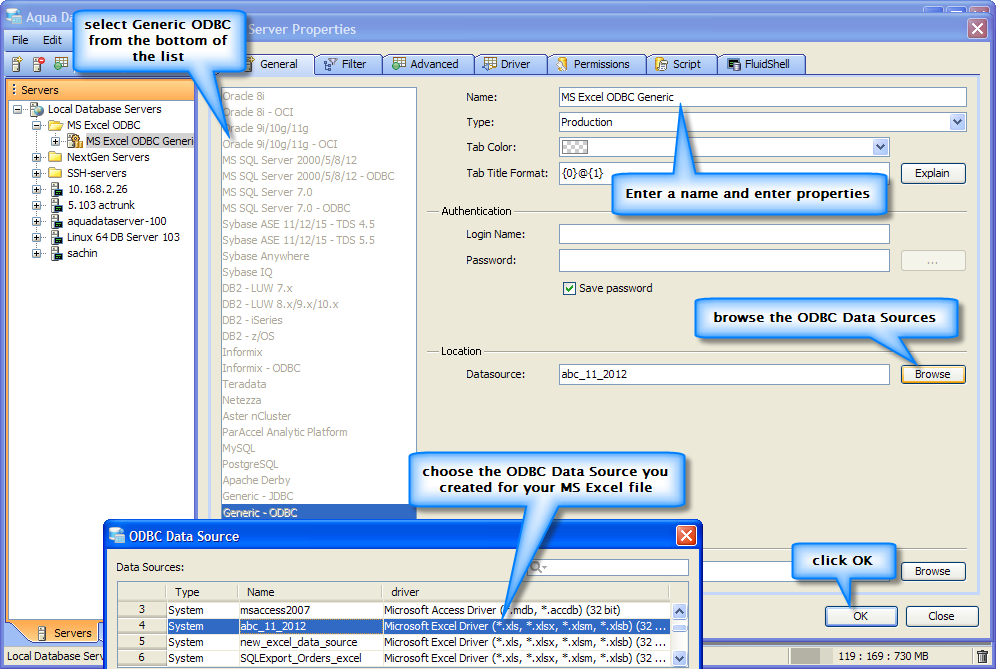Click the driver column header
The height and width of the screenshot is (669, 996).
click(x=525, y=592)
